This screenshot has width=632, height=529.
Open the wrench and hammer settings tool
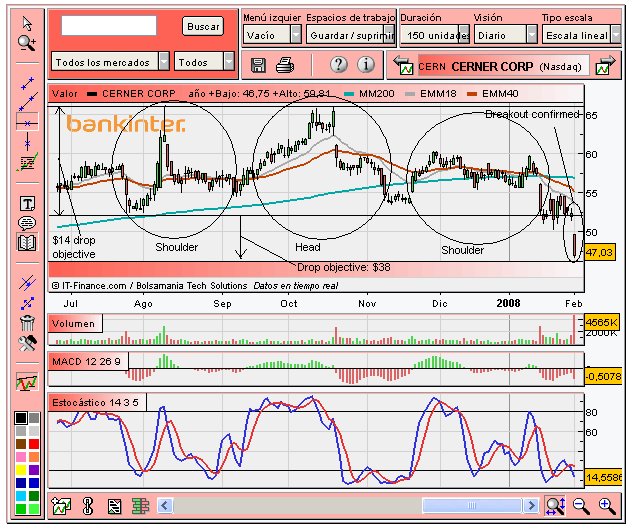tap(27, 343)
